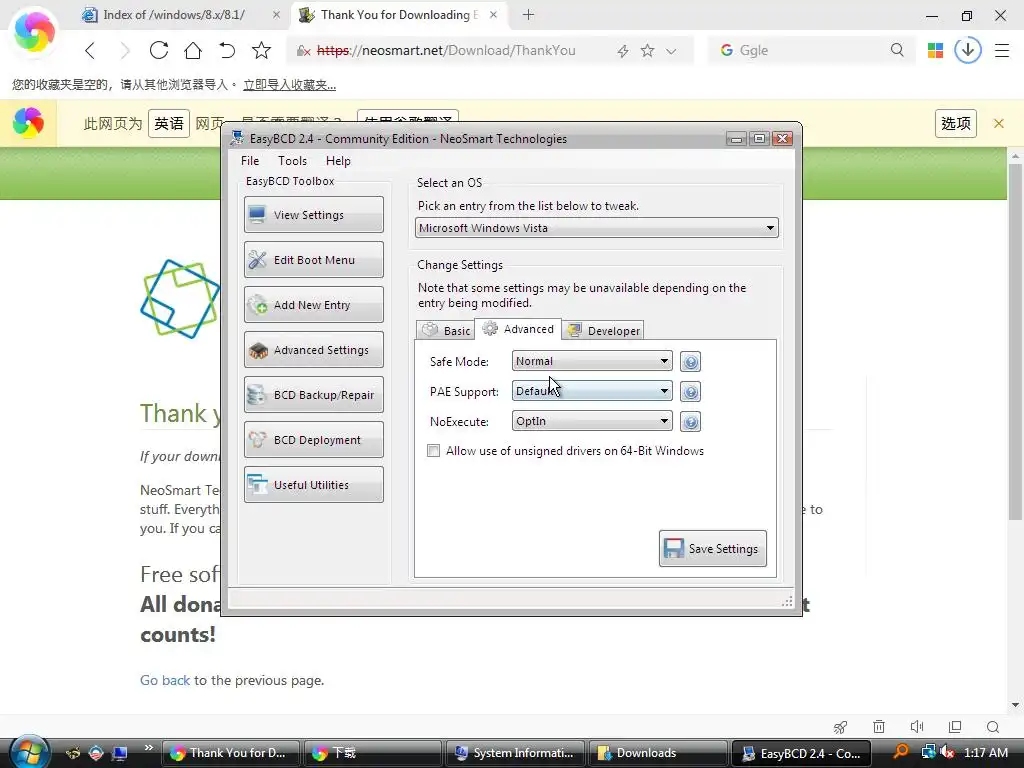Expand the NoExecute dropdown
This screenshot has width=1024, height=768.
tap(592, 421)
